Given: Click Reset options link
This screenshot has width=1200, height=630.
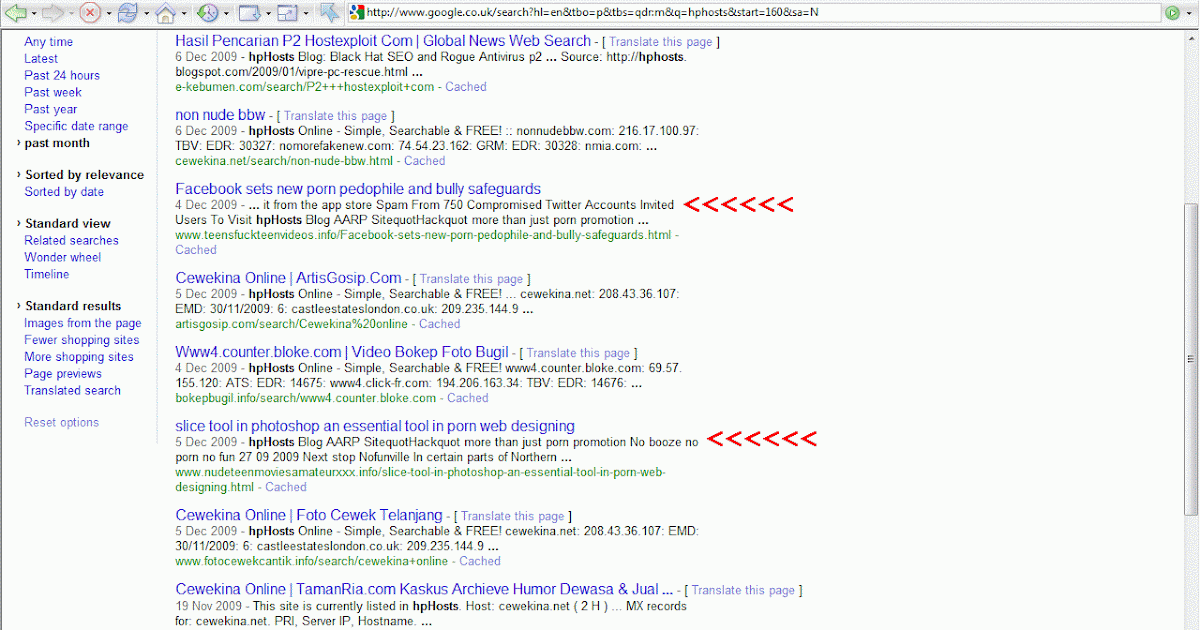Looking at the screenshot, I should 62,423.
